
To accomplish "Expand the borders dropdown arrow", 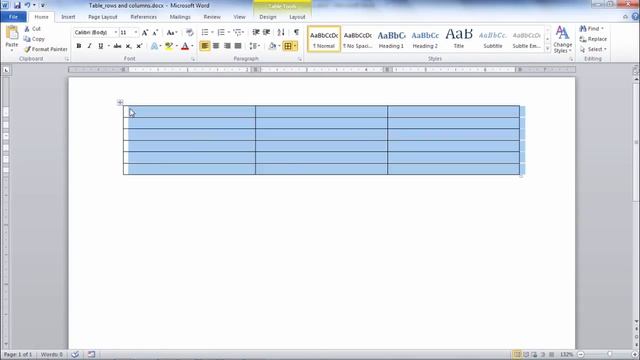I will [295, 46].
